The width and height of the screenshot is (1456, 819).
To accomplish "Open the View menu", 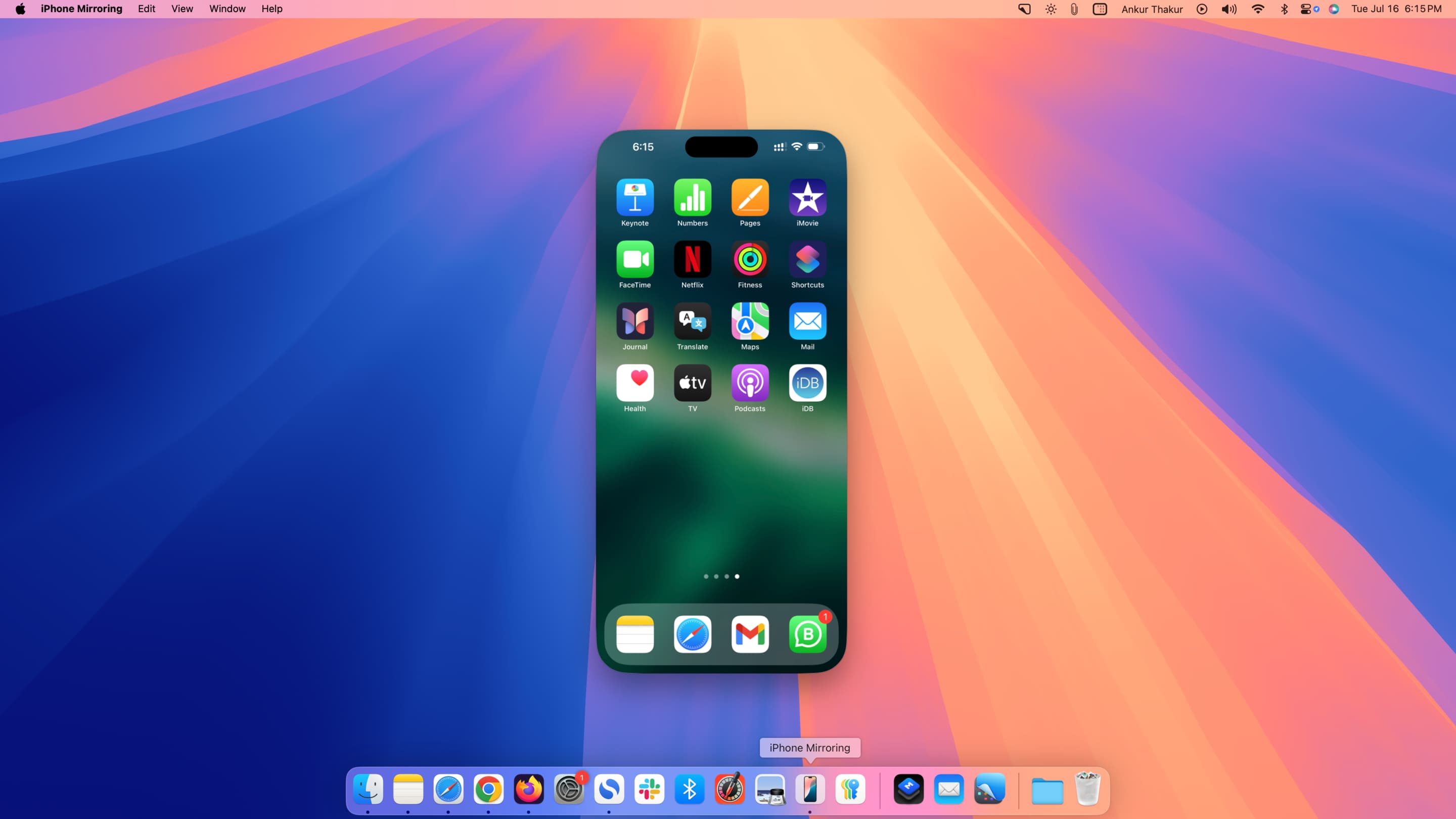I will (182, 9).
